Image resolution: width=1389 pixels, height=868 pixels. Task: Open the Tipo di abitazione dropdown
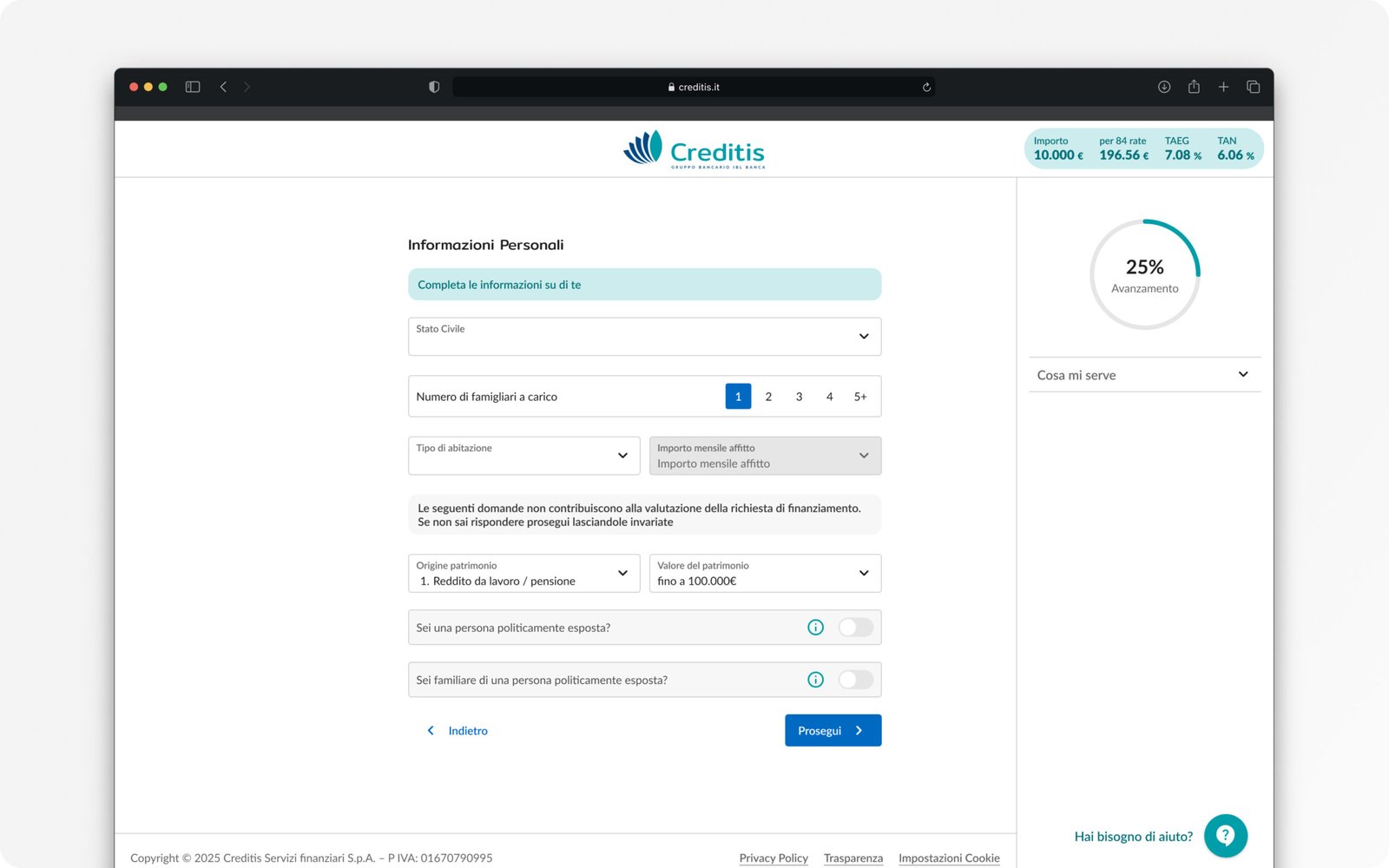pyautogui.click(x=523, y=456)
